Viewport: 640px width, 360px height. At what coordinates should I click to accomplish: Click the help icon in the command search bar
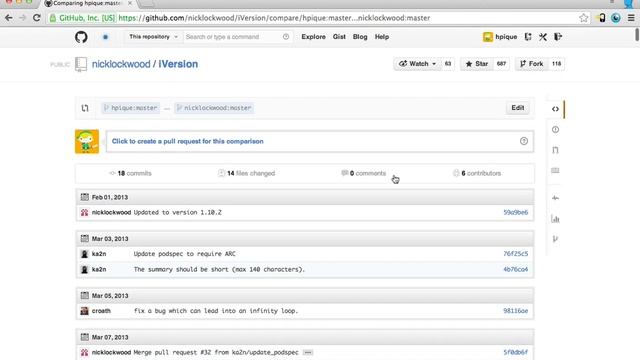pyautogui.click(x=286, y=37)
